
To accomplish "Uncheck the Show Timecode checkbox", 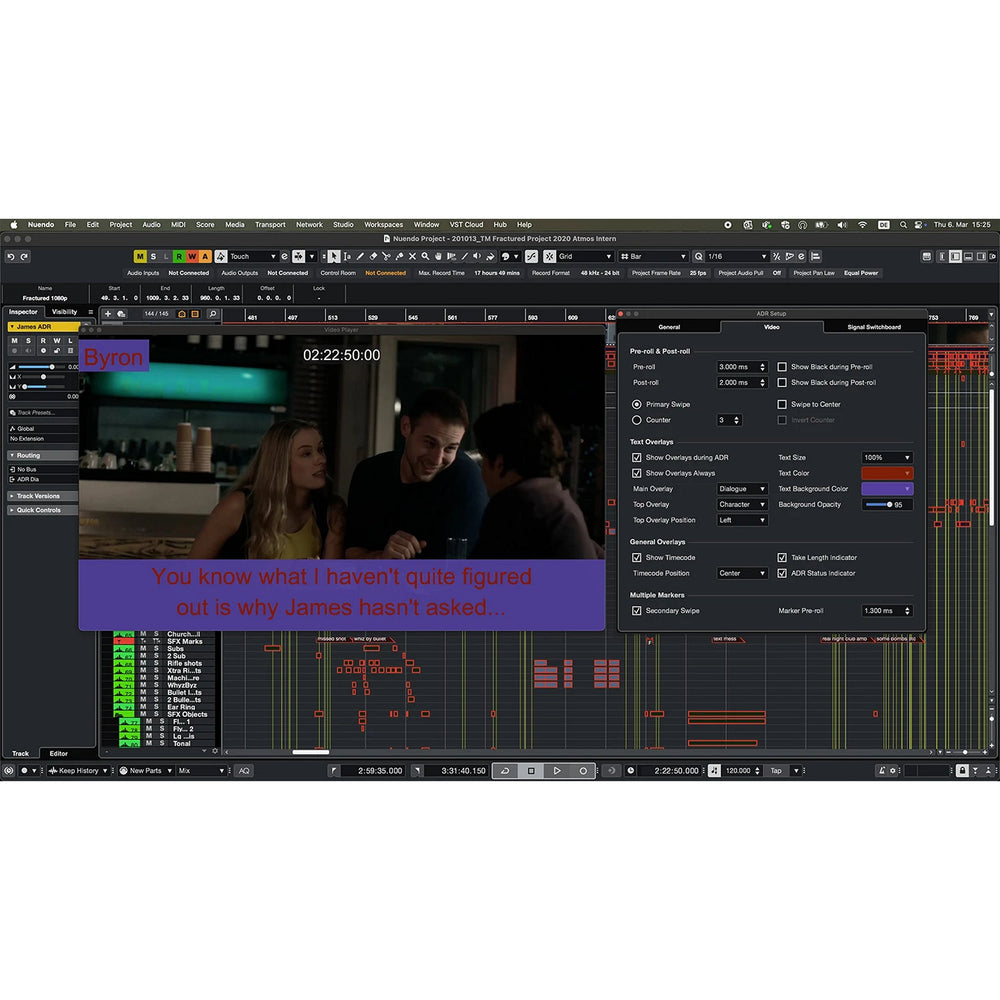I will tap(637, 558).
